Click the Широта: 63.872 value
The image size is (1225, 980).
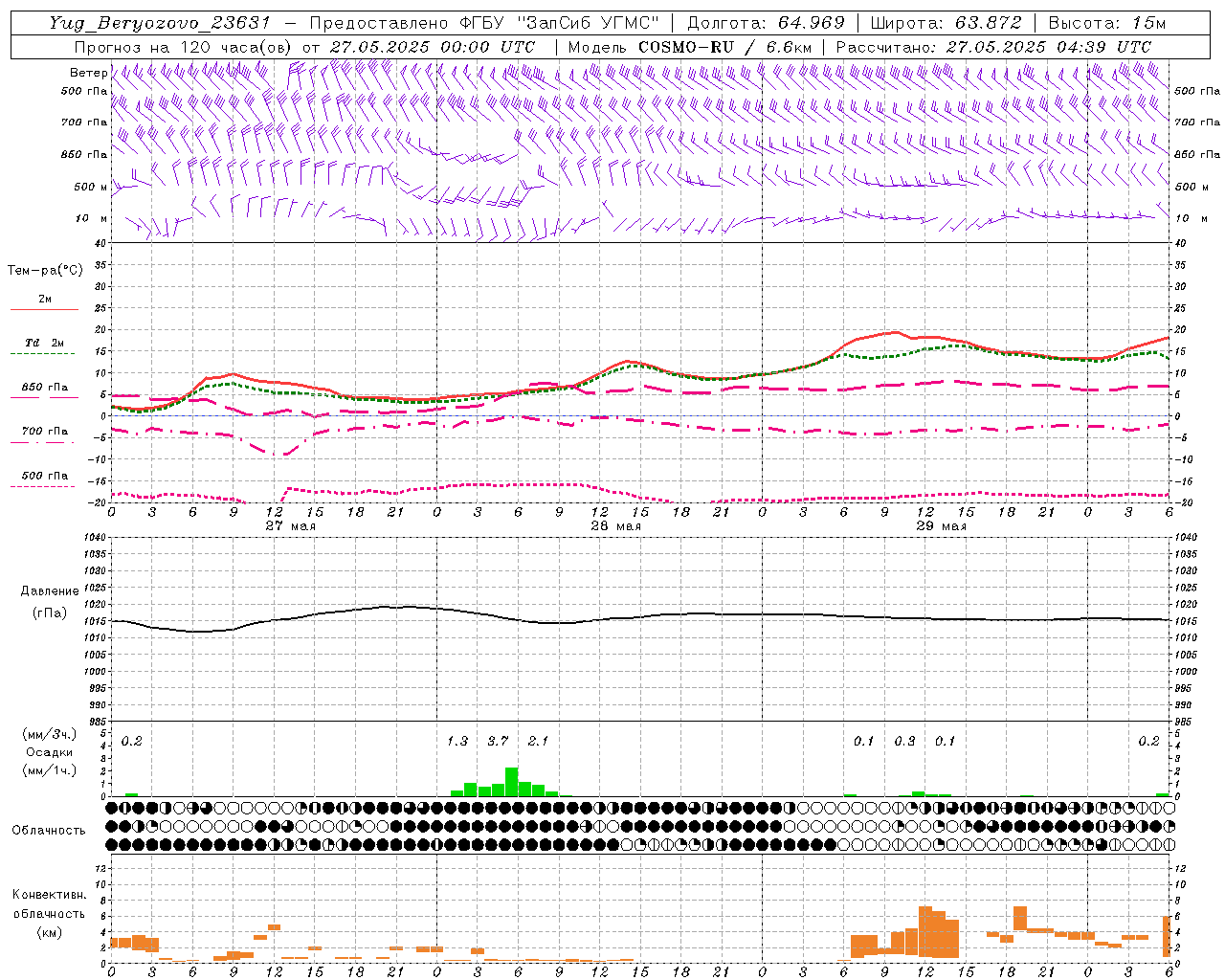pyautogui.click(x=946, y=23)
